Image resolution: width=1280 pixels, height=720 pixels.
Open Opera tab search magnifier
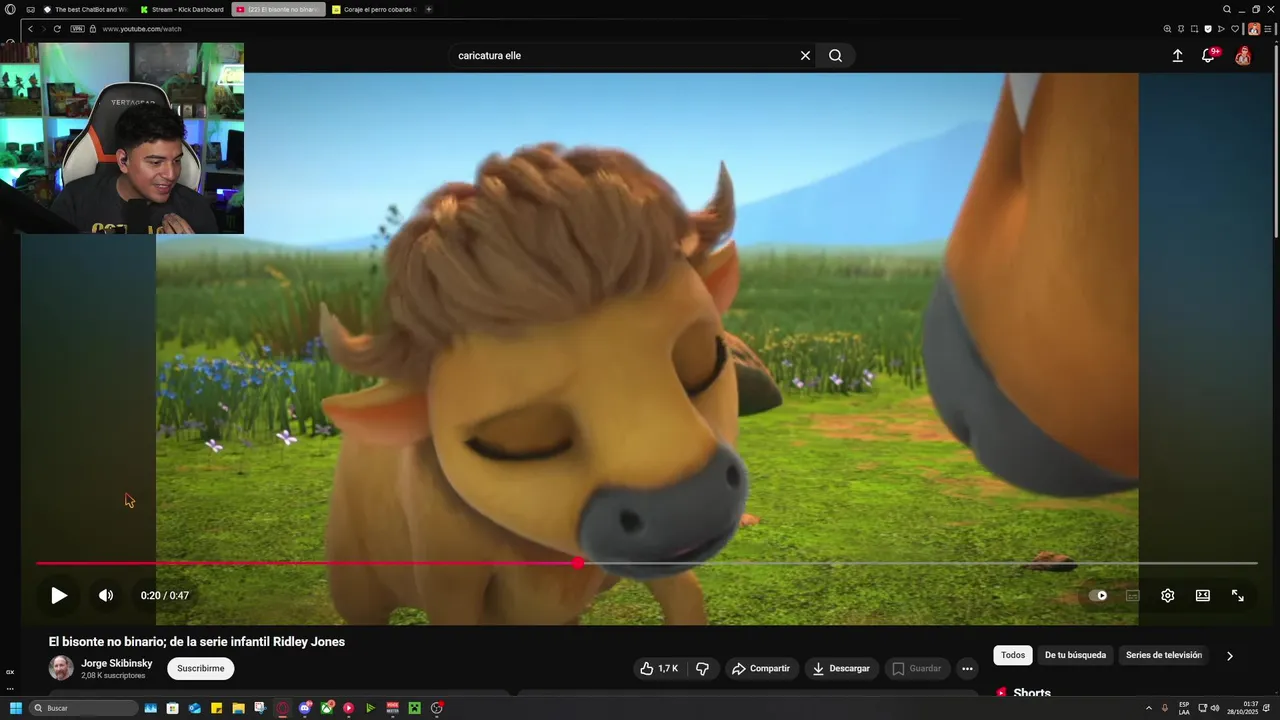click(1227, 9)
